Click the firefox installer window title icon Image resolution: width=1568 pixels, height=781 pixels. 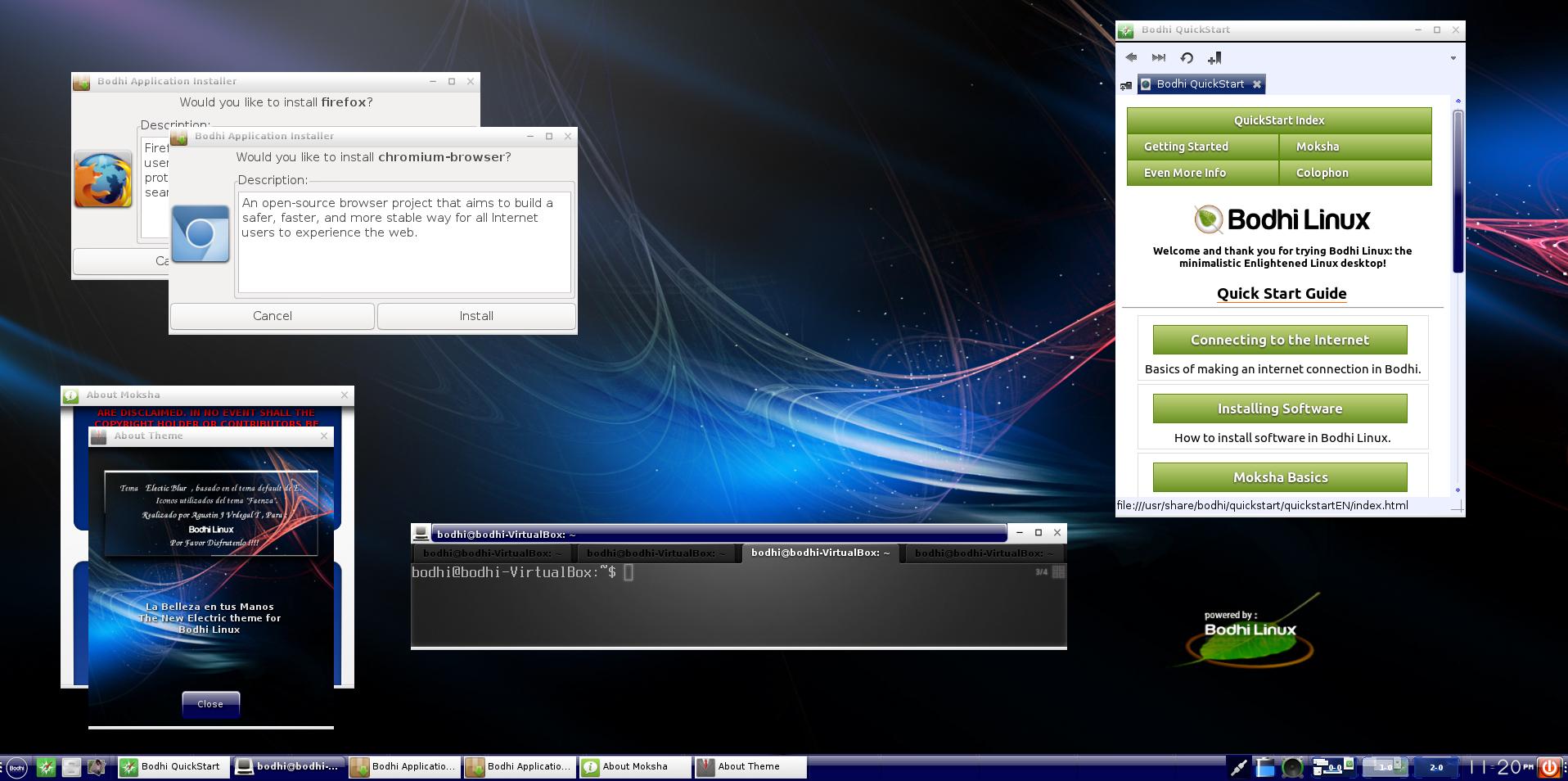(82, 82)
